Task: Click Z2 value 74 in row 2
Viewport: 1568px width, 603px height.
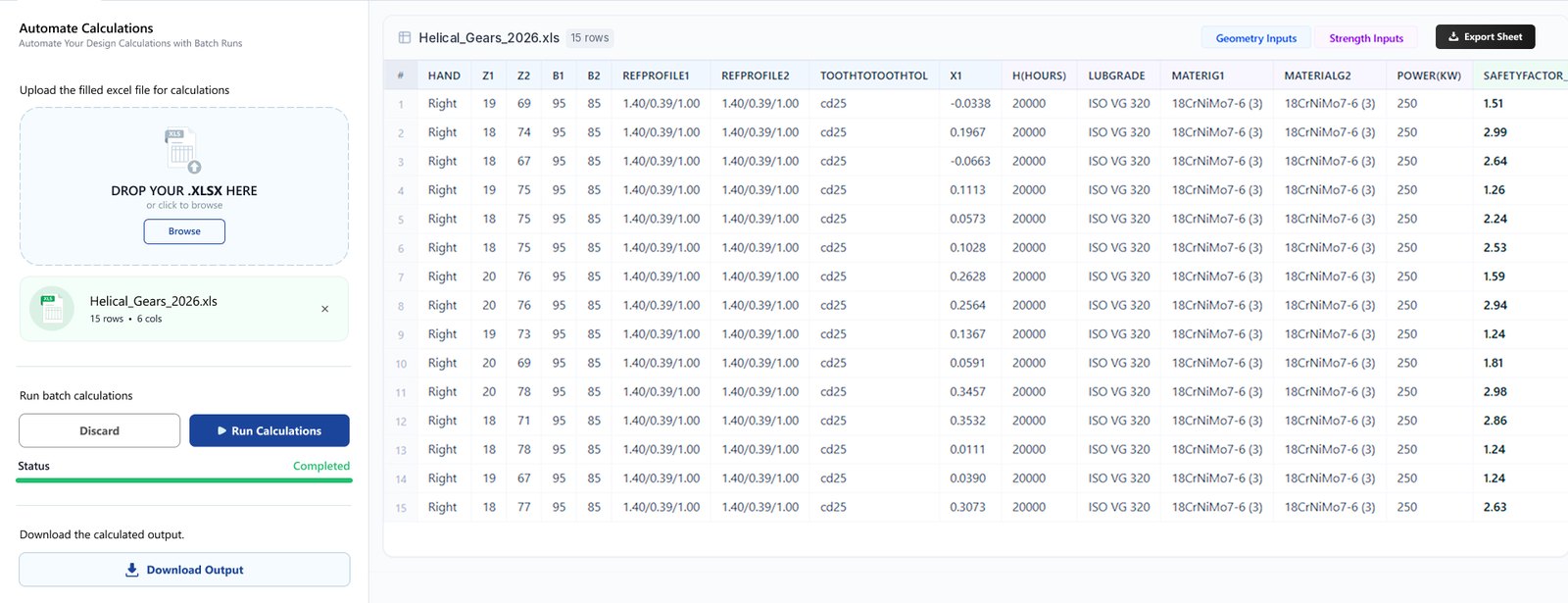Action: coord(524,132)
